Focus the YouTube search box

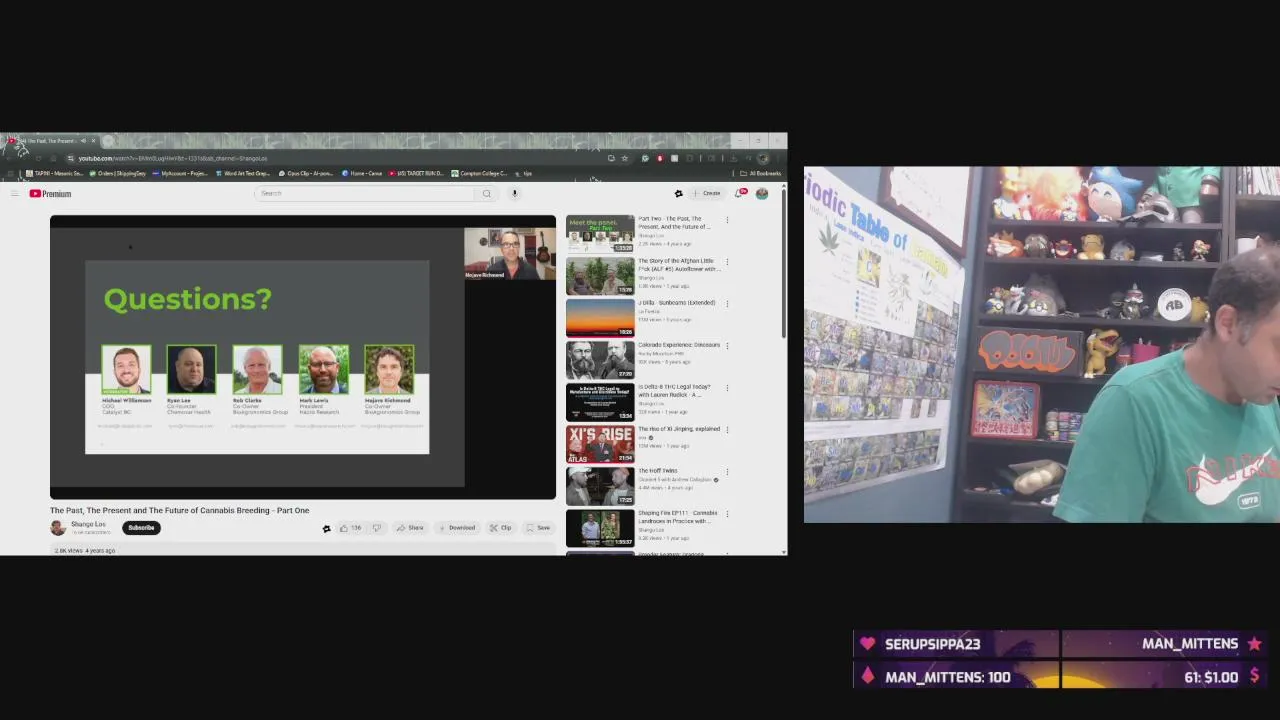(365, 193)
